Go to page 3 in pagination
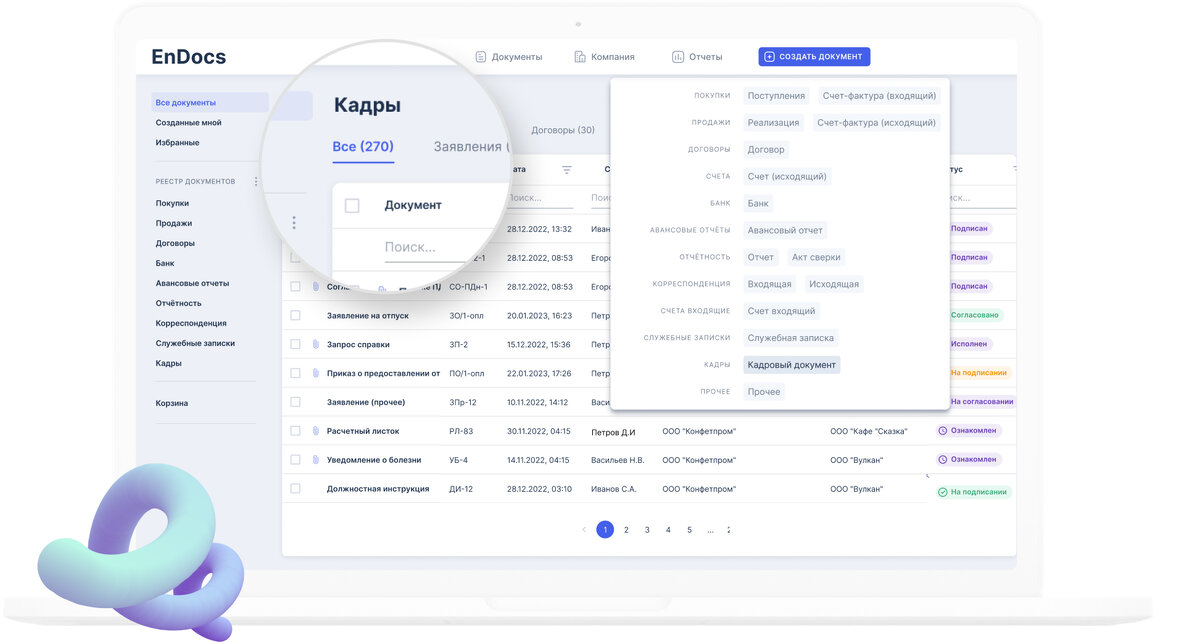This screenshot has height=642, width=1200. click(x=646, y=529)
